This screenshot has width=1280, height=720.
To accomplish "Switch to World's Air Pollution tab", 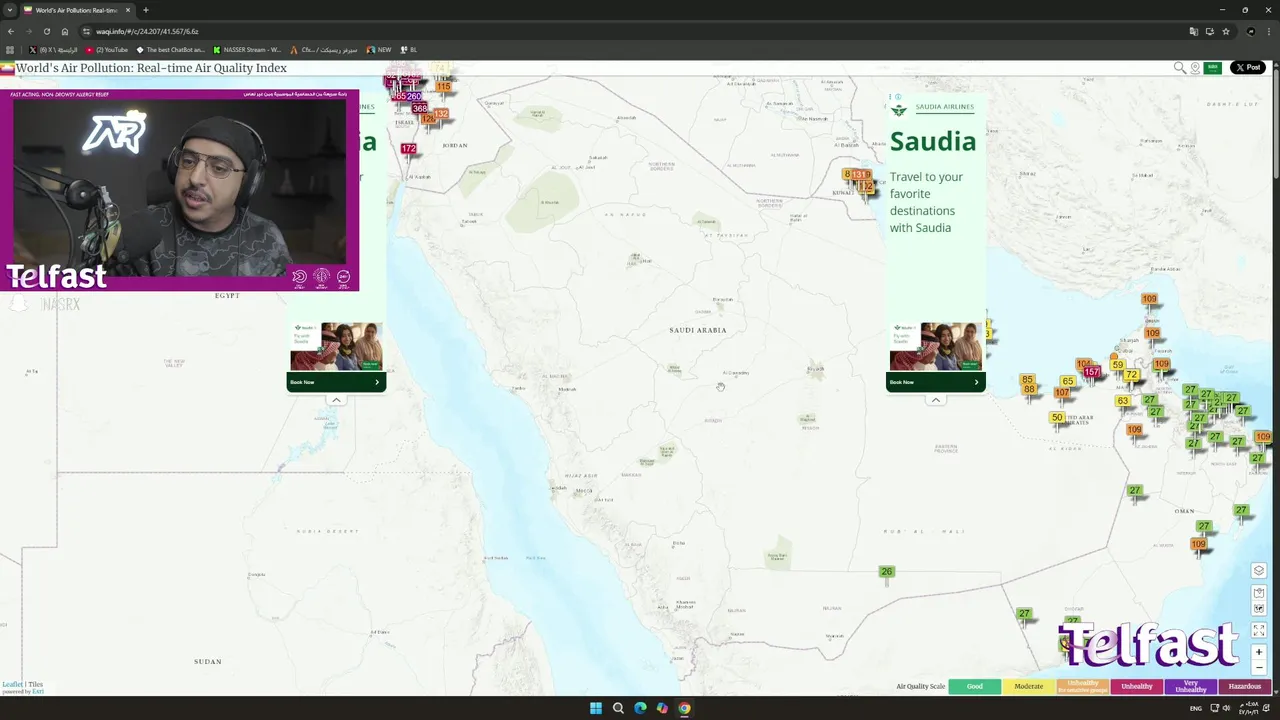I will 78,10.
